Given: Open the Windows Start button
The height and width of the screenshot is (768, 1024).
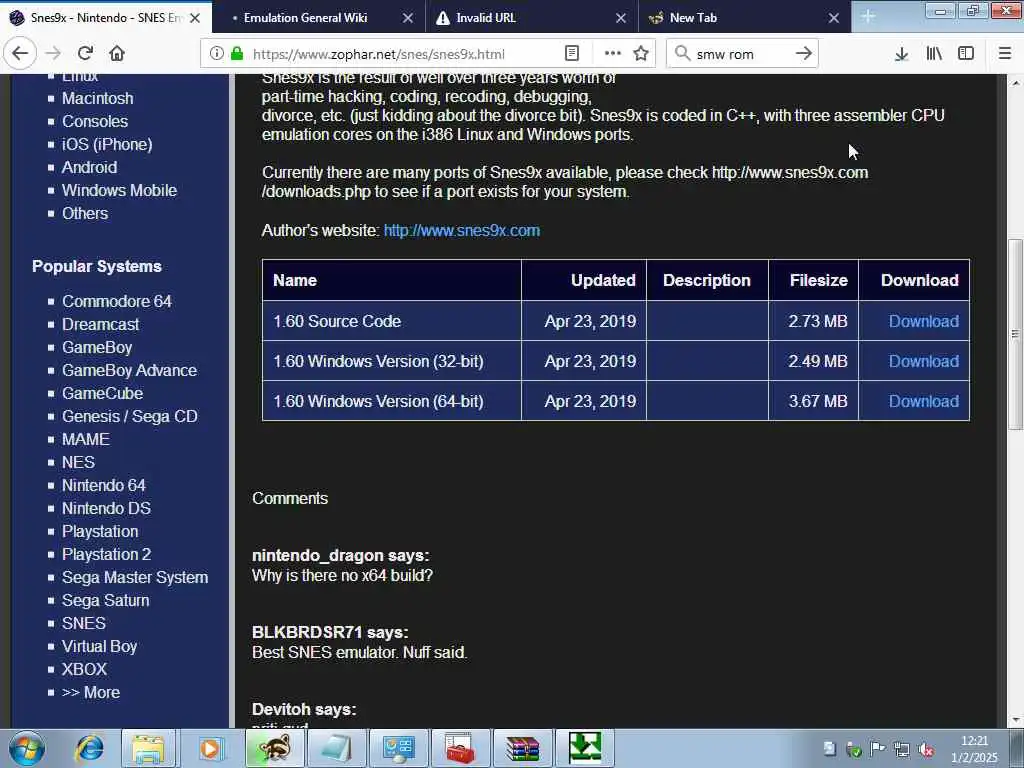Looking at the screenshot, I should (27, 748).
